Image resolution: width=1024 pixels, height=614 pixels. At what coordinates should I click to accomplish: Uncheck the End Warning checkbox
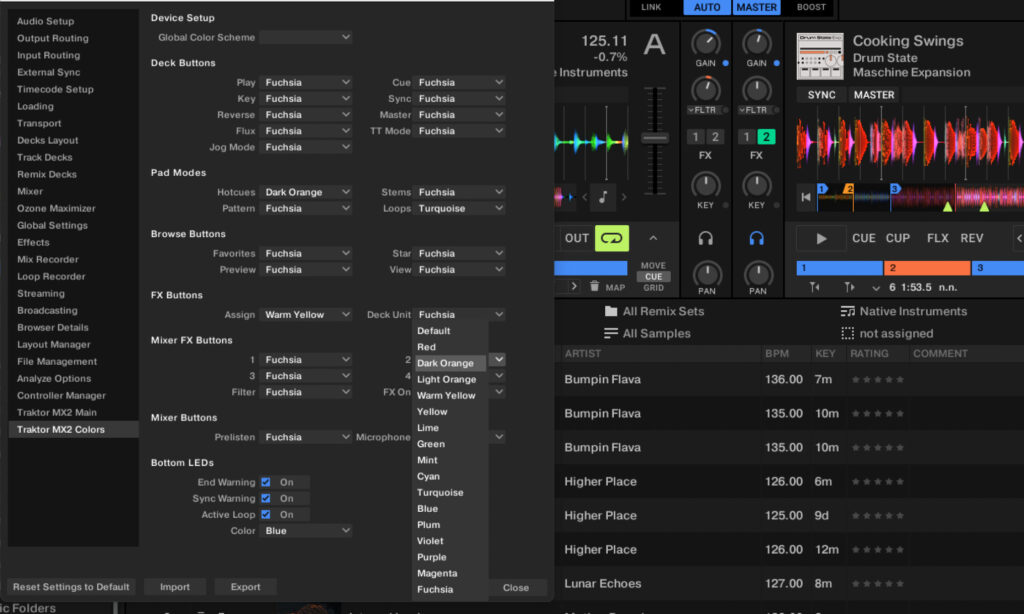266,482
